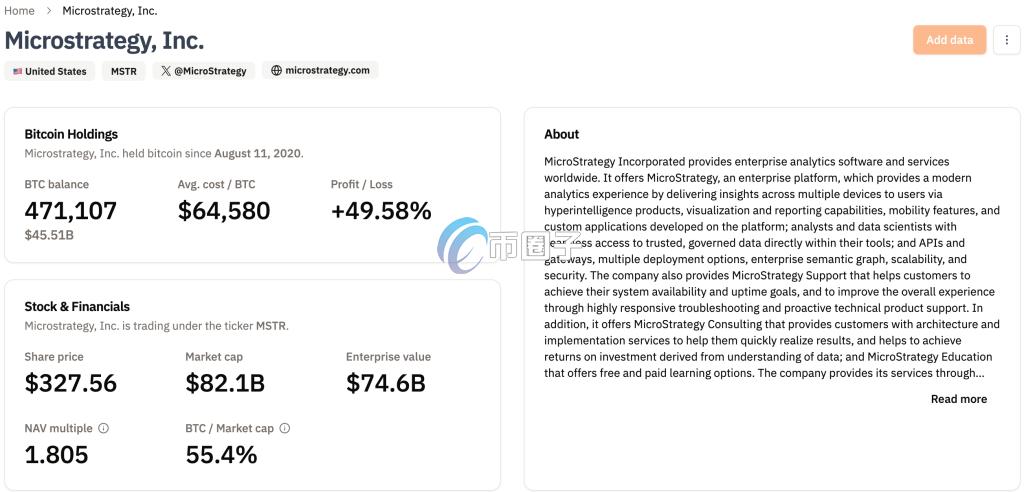Click the globe icon beside microstrategy.com
1024x492 pixels.
(x=276, y=71)
